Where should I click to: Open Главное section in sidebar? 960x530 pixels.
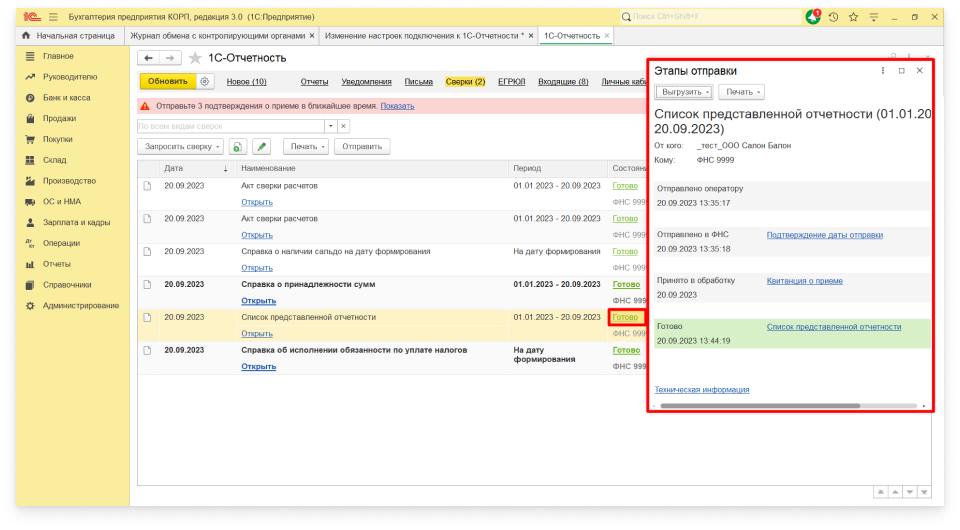[58, 56]
